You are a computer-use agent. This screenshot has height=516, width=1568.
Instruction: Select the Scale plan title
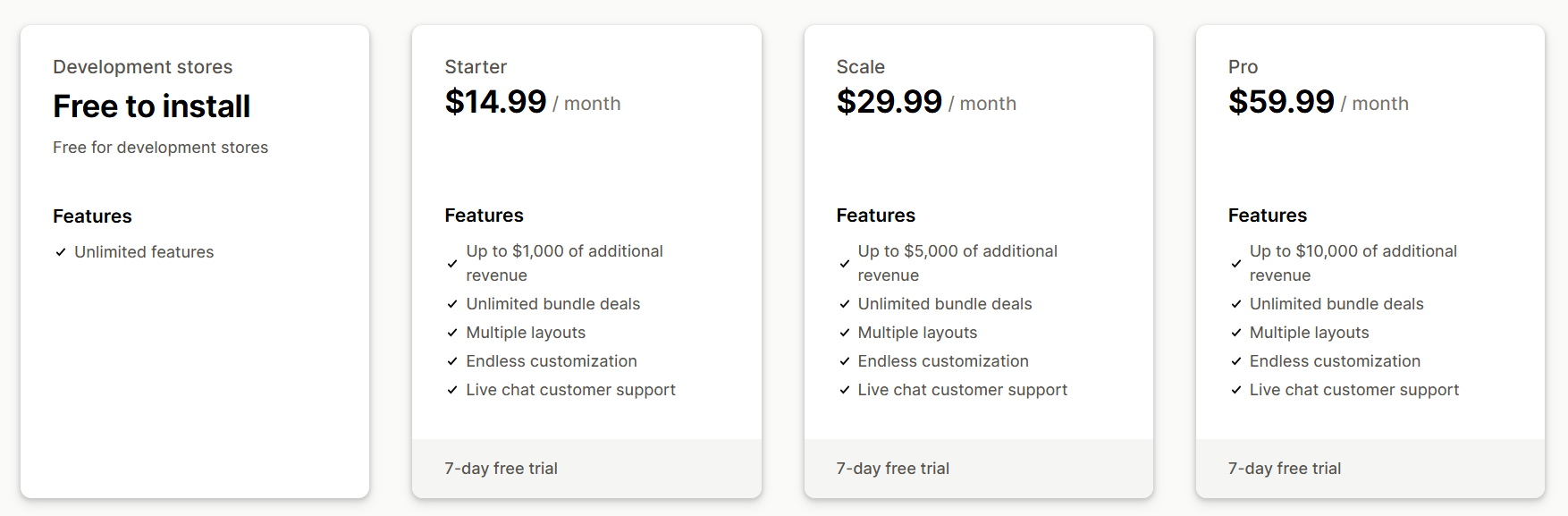point(860,67)
